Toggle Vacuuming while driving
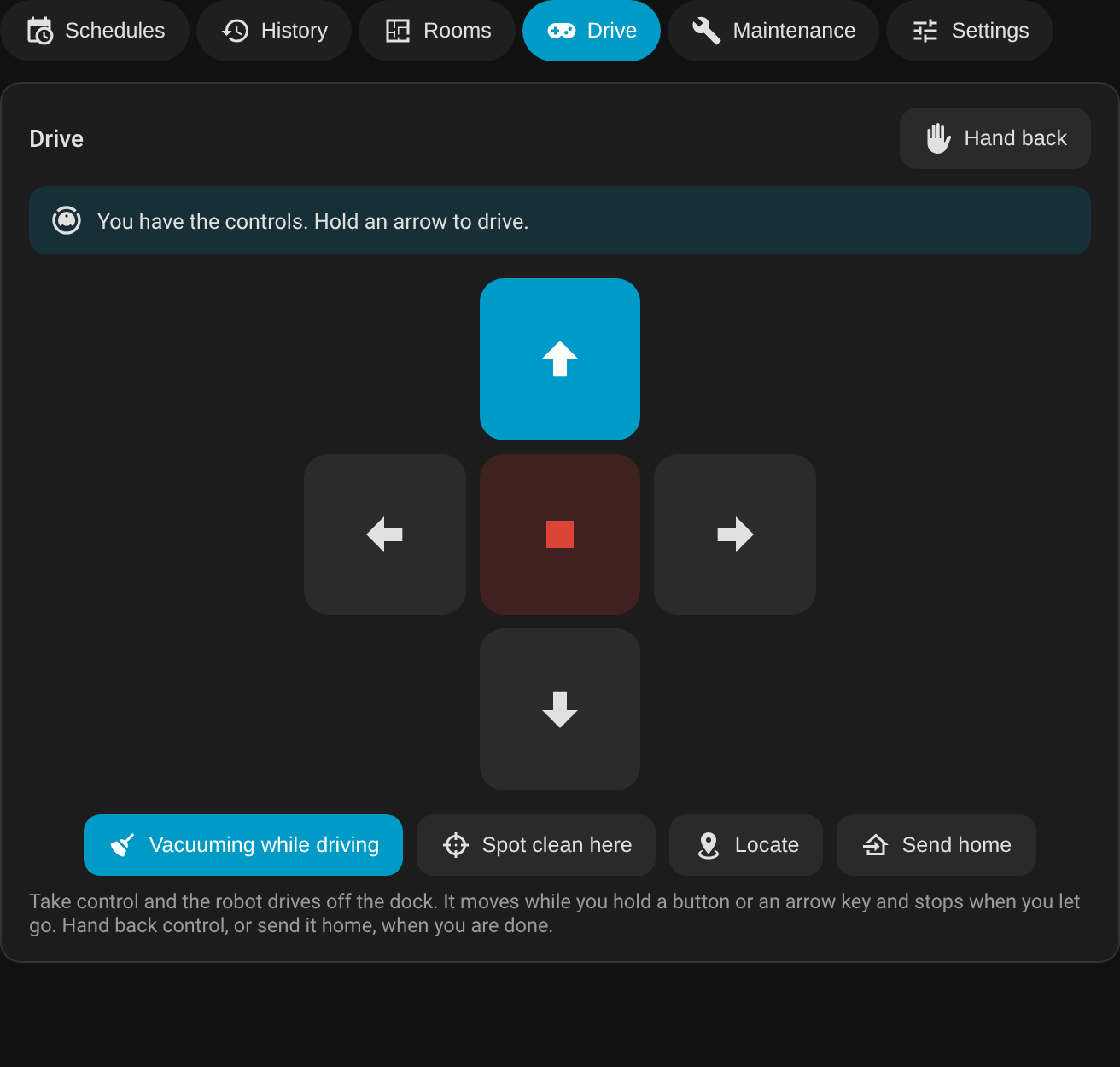Image resolution: width=1120 pixels, height=1067 pixels. (x=243, y=845)
